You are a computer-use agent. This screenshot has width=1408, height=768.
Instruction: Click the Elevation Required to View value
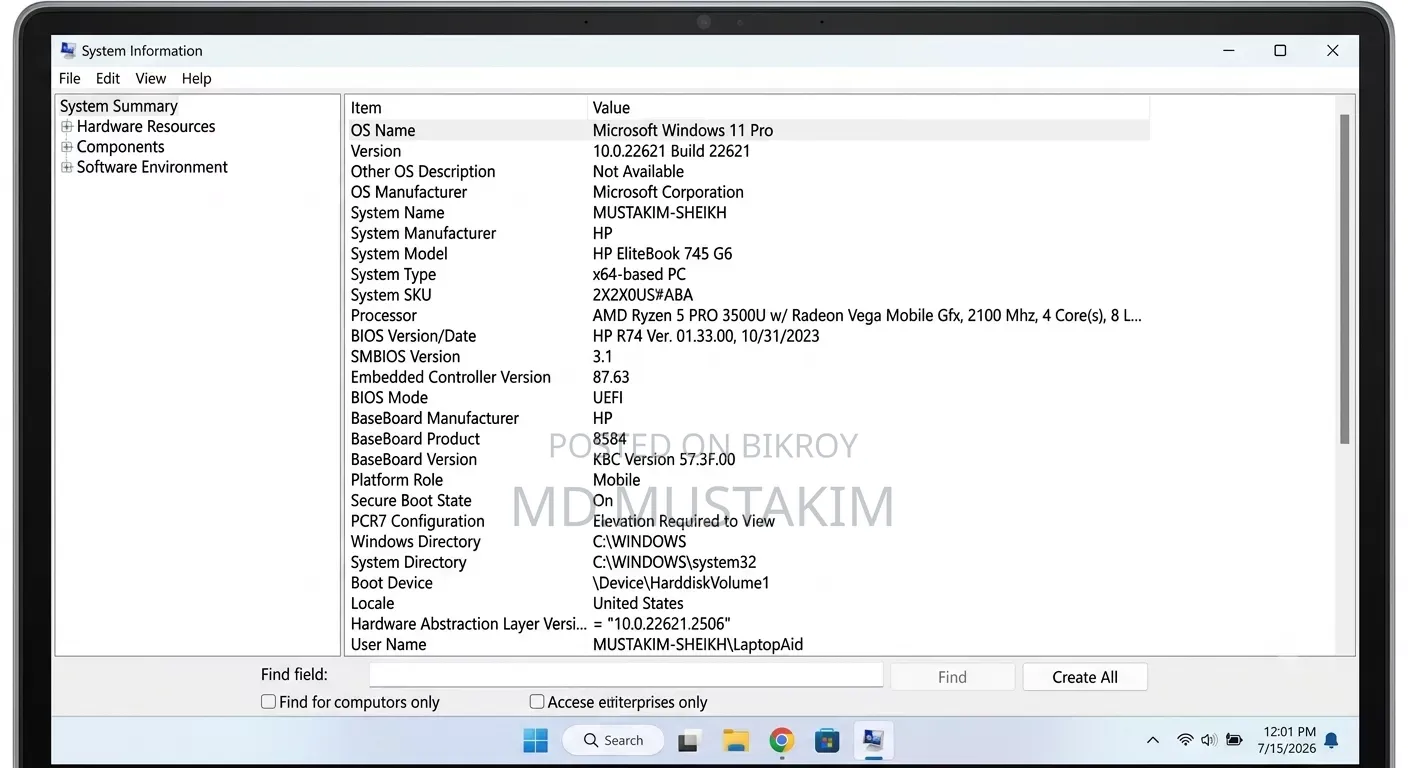coord(684,521)
